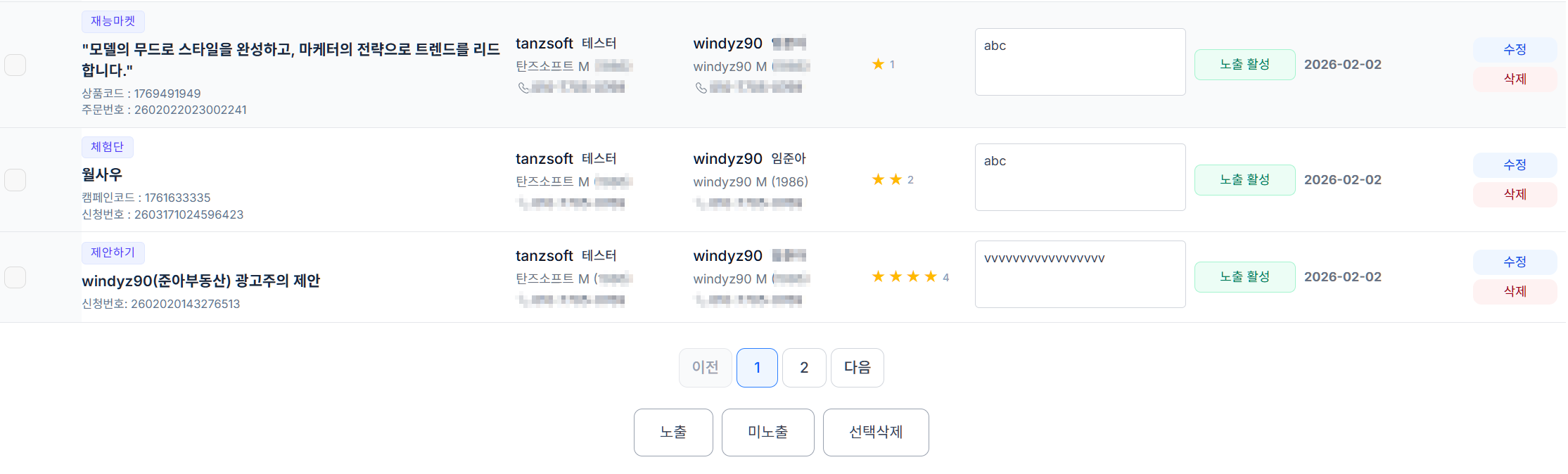Click the two-star rating on the 월사우 row
The image size is (1568, 474).
886,179
